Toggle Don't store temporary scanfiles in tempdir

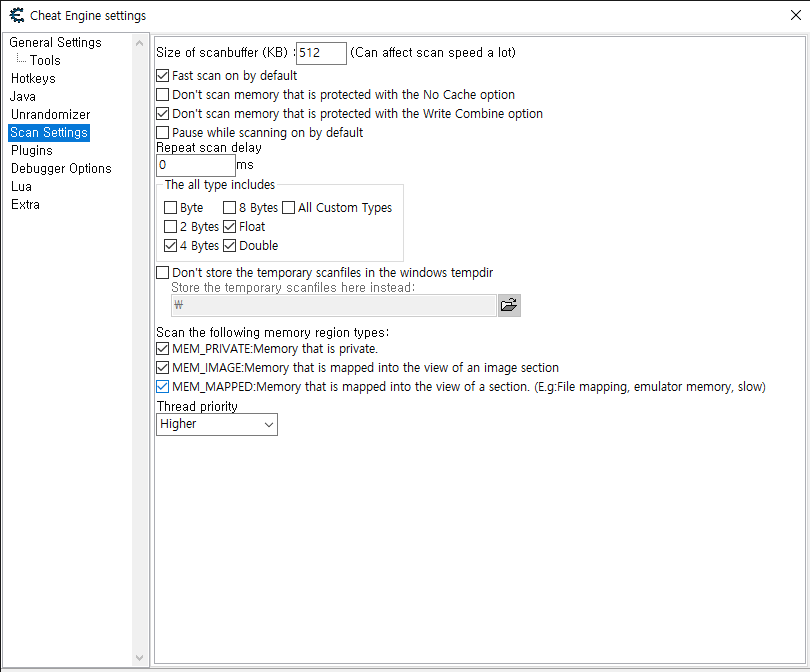click(163, 273)
